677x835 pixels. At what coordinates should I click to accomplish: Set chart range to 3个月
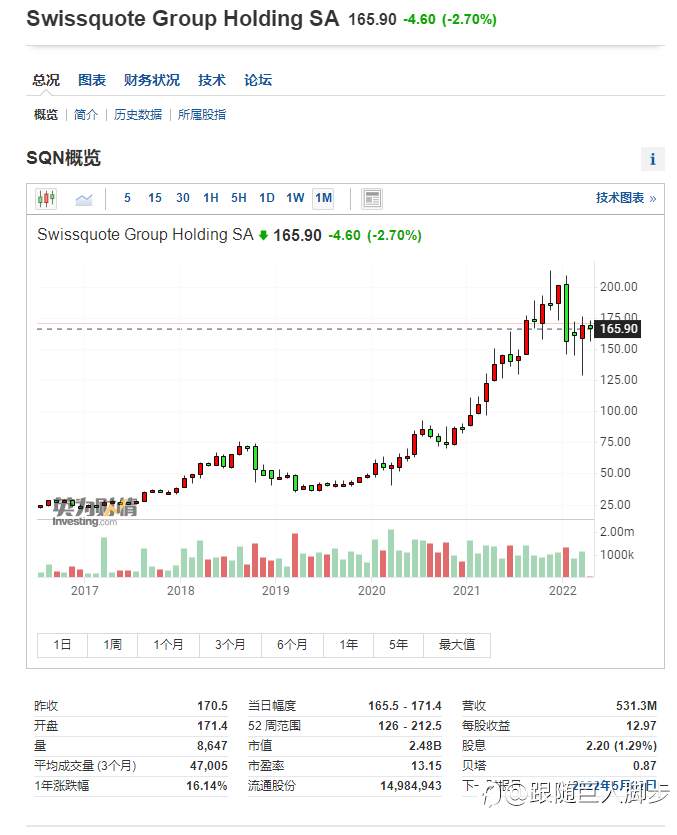(x=230, y=645)
